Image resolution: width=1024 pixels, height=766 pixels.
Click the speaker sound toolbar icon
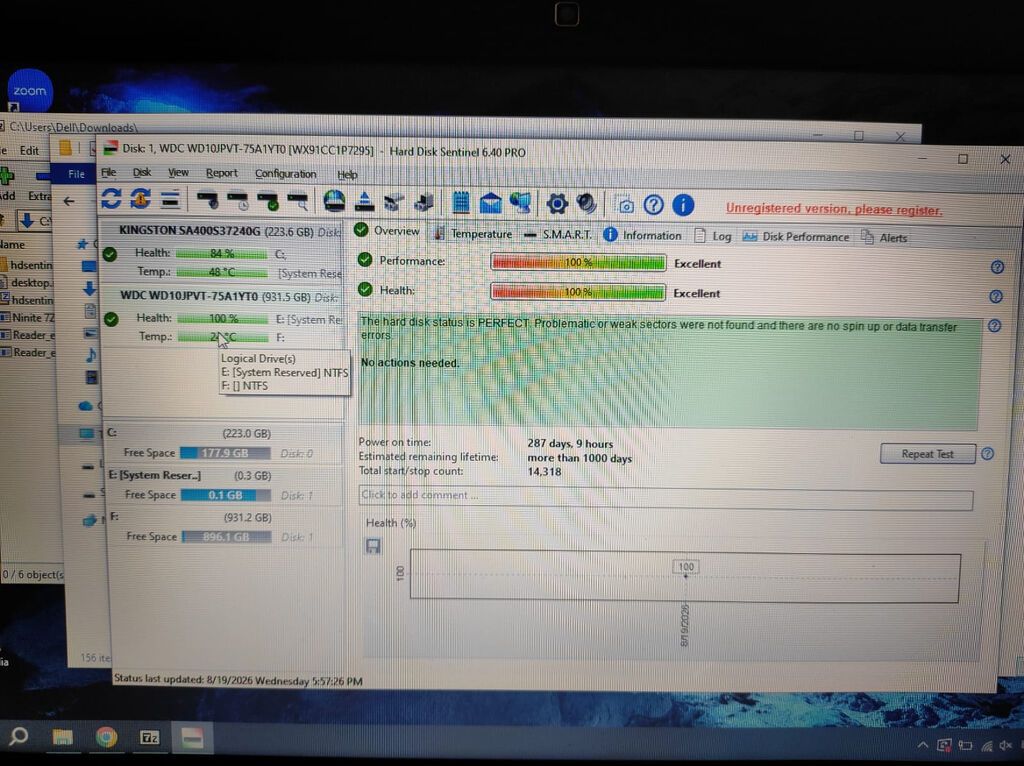(x=586, y=204)
